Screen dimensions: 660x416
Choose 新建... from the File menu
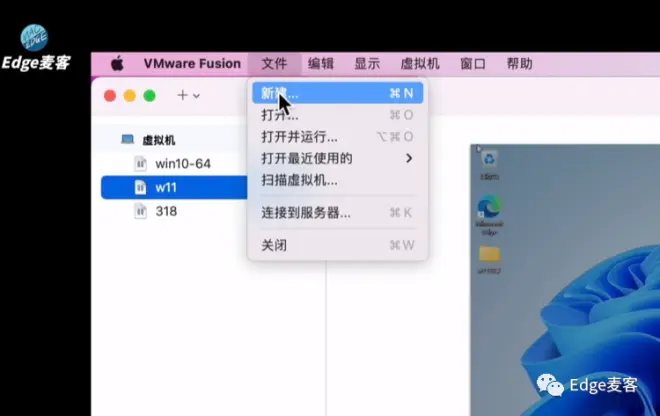(x=338, y=93)
